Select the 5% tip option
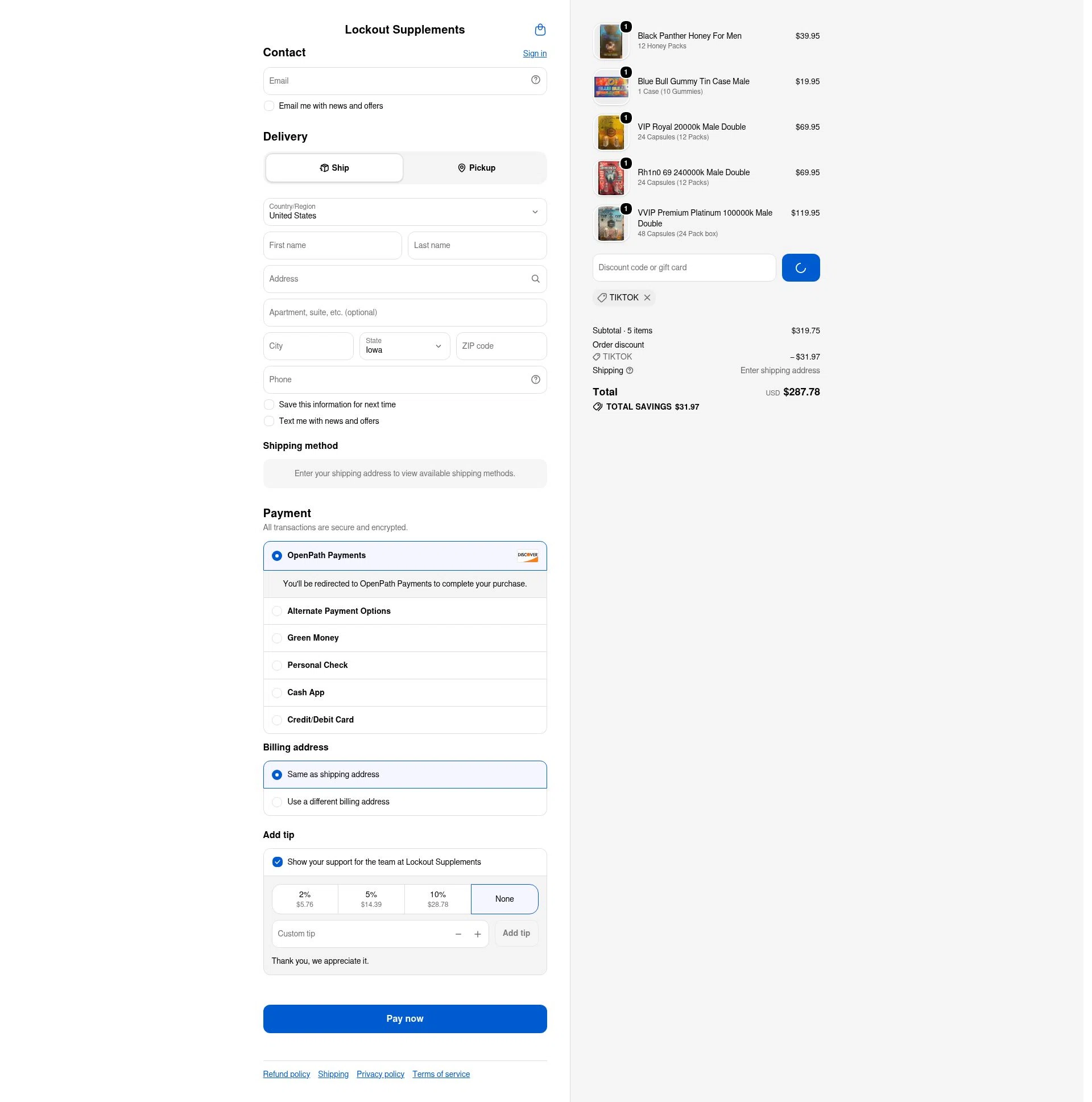This screenshot has height=1102, width=1092. (x=371, y=899)
